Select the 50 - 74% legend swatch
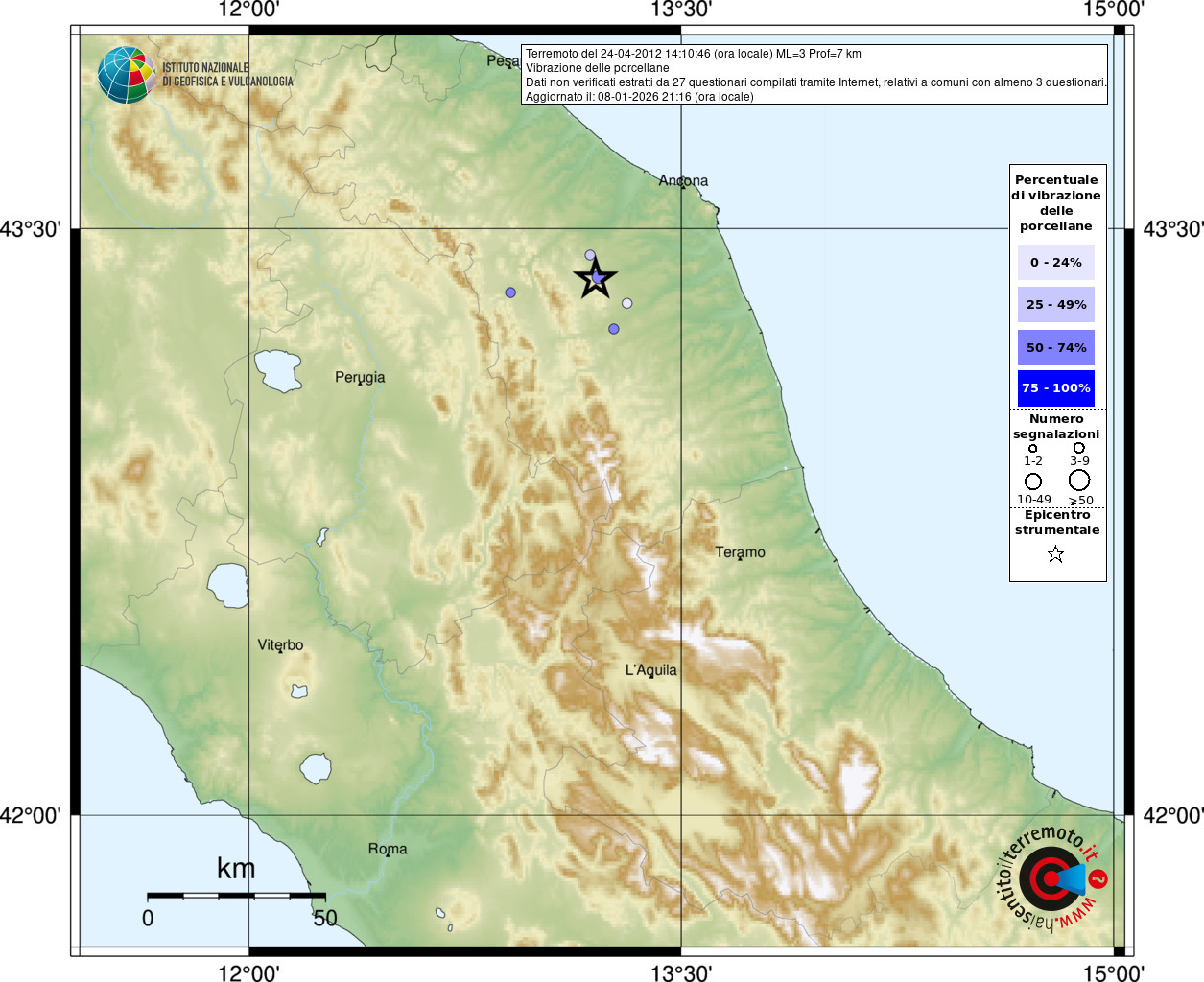 coord(1056,347)
